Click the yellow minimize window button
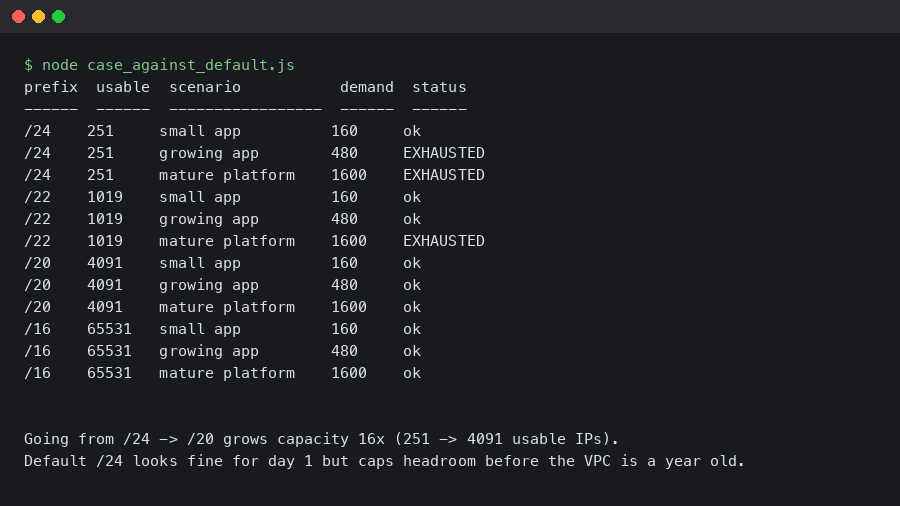Image resolution: width=900 pixels, height=506 pixels. pos(38,17)
